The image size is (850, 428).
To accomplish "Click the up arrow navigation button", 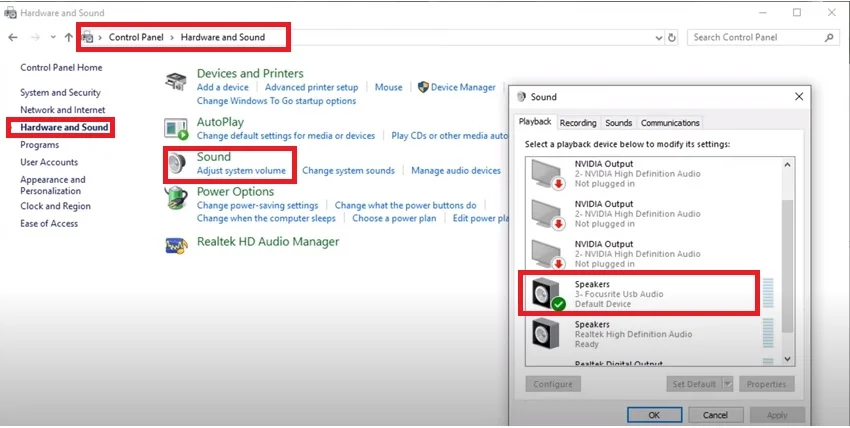I will tap(68, 37).
